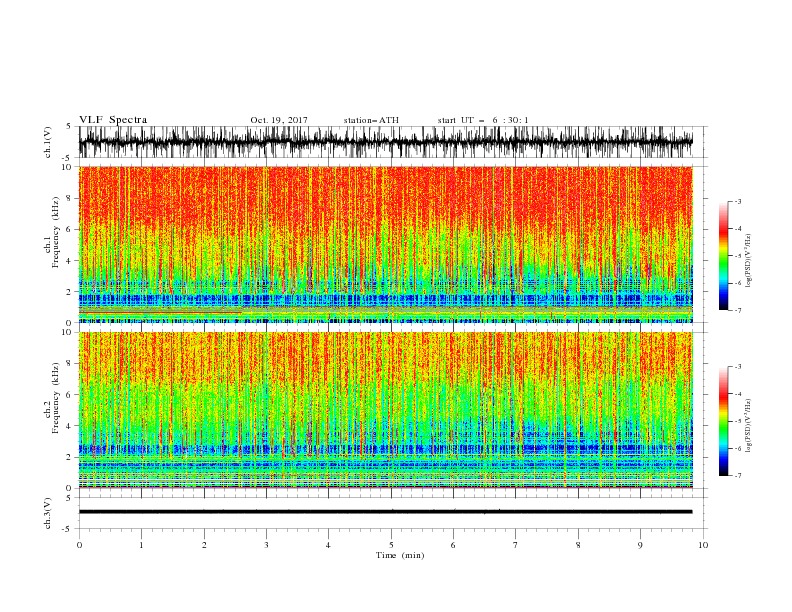Click the "7" tick on time axis
Viewport: 792px width, 612px height.
516,545
